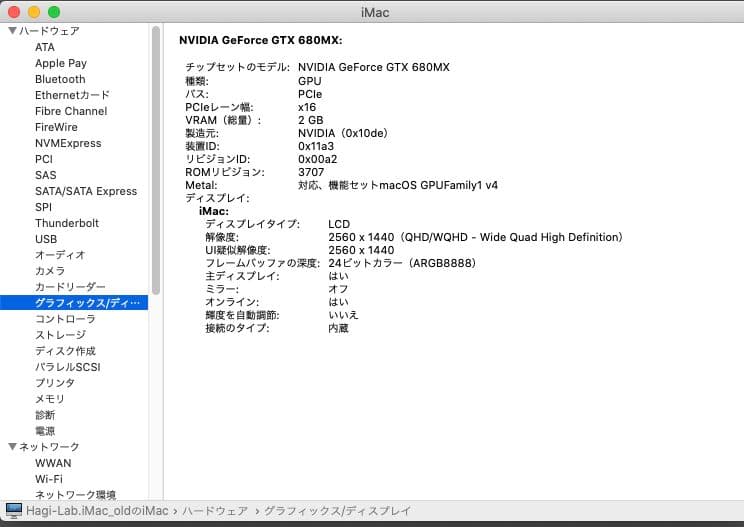The width and height of the screenshot is (744, 527).
Task: Click the 解像度 value 2560 x 1440 QHD/WQHD
Action: point(475,237)
